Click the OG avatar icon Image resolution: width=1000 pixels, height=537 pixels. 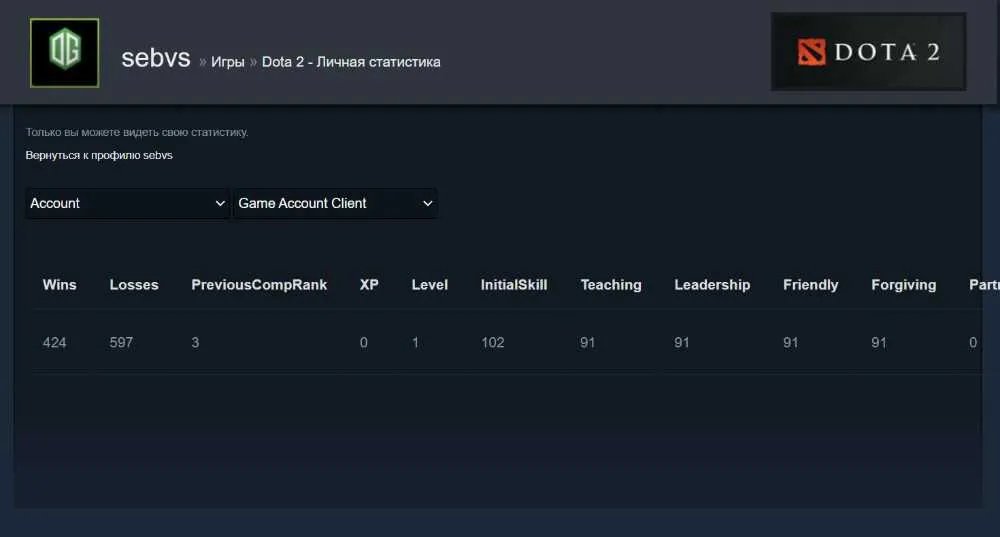click(64, 53)
